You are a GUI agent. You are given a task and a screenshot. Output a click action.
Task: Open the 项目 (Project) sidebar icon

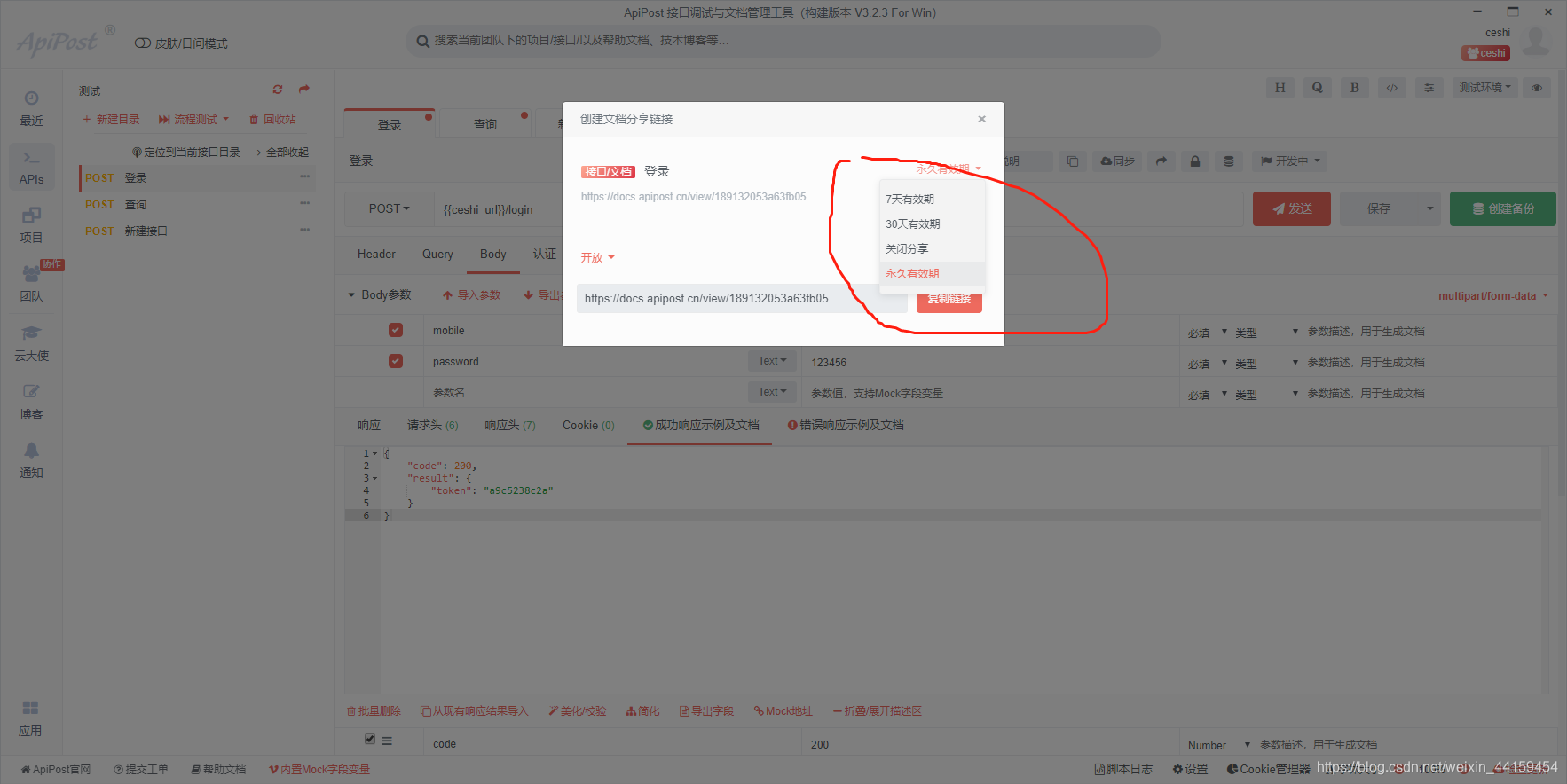tap(31, 225)
